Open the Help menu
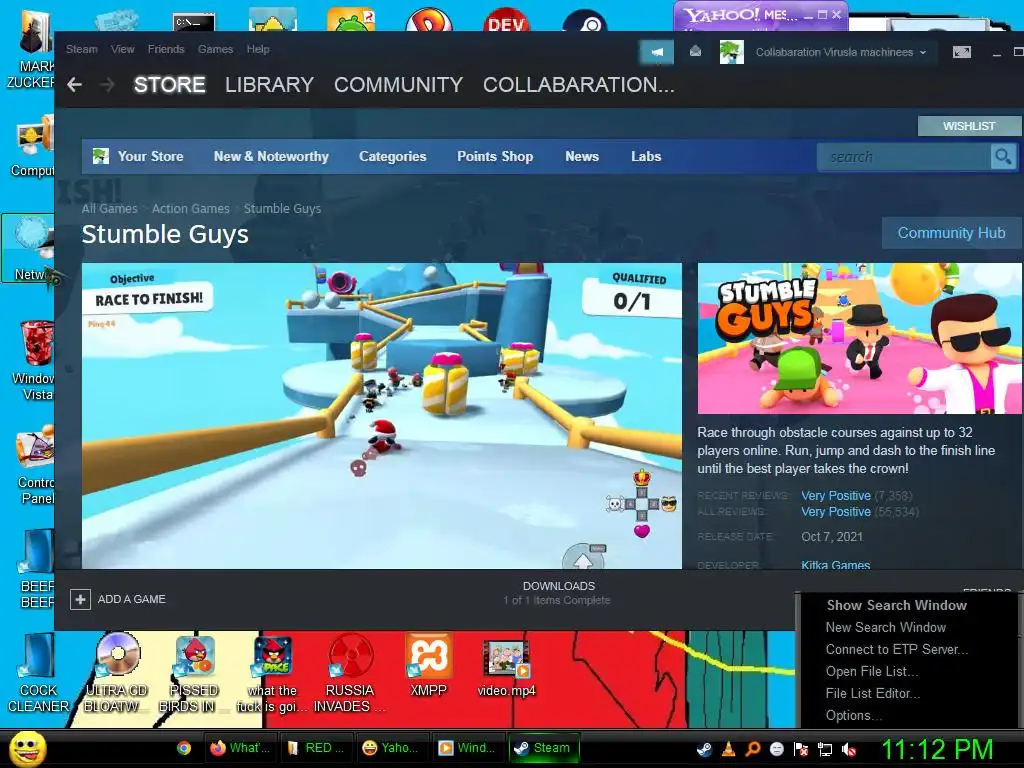Viewport: 1024px width, 768px height. [258, 49]
